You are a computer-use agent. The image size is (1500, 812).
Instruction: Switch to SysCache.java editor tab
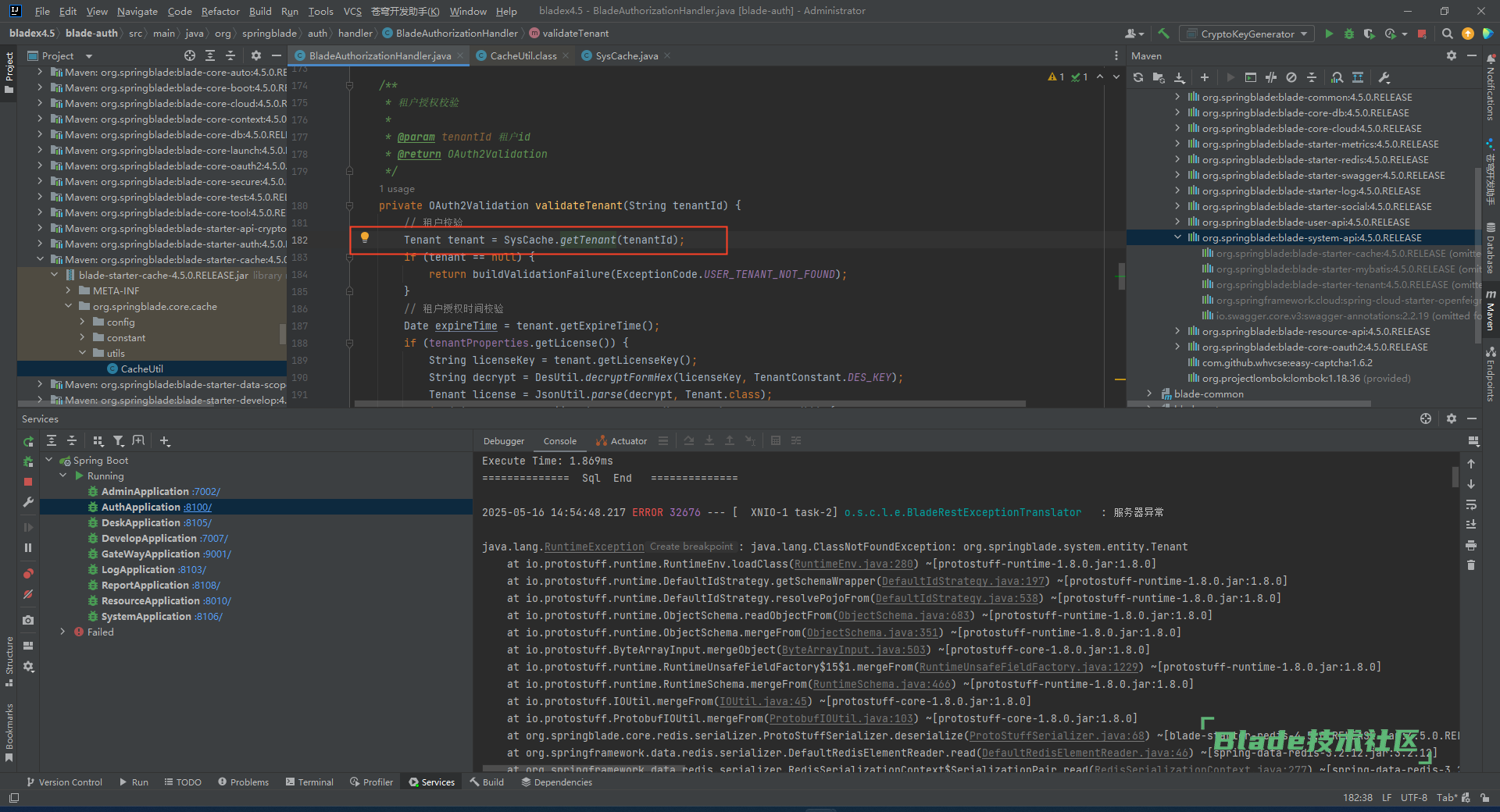(x=627, y=55)
